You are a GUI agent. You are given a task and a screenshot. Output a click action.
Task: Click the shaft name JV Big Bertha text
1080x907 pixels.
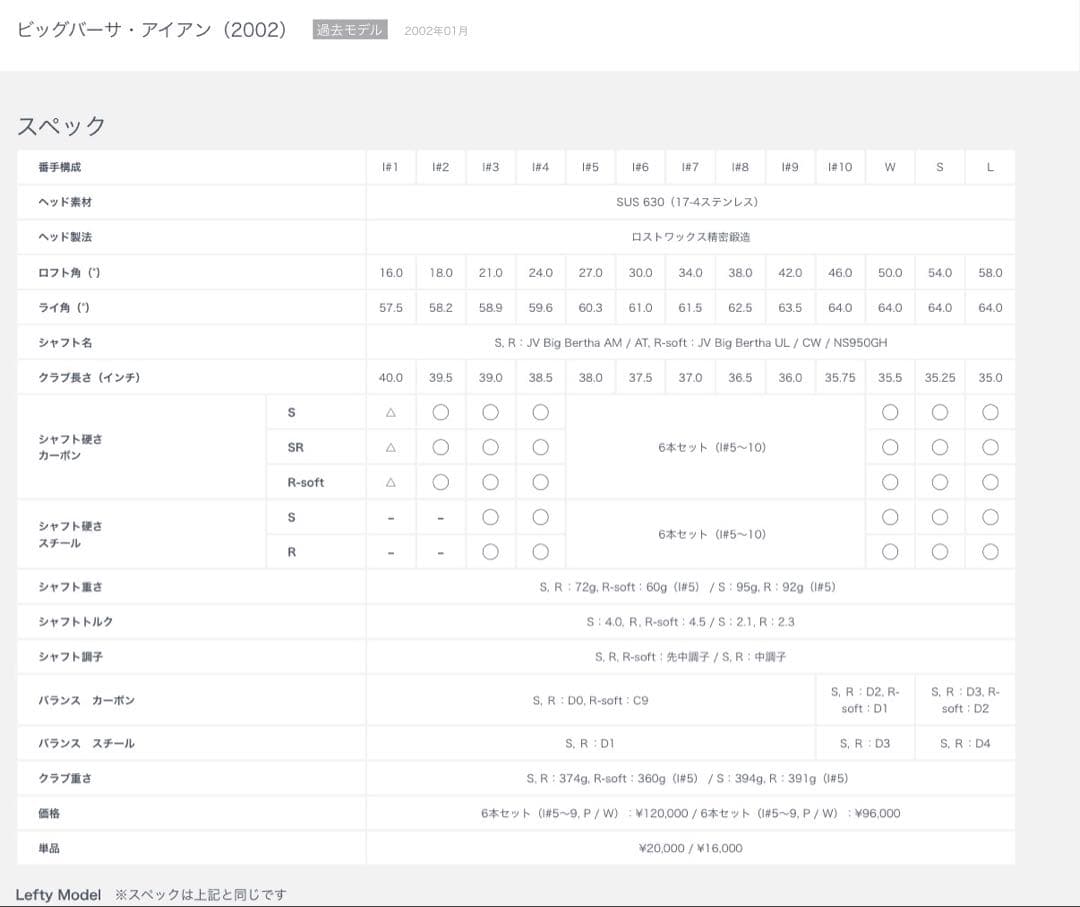click(691, 342)
